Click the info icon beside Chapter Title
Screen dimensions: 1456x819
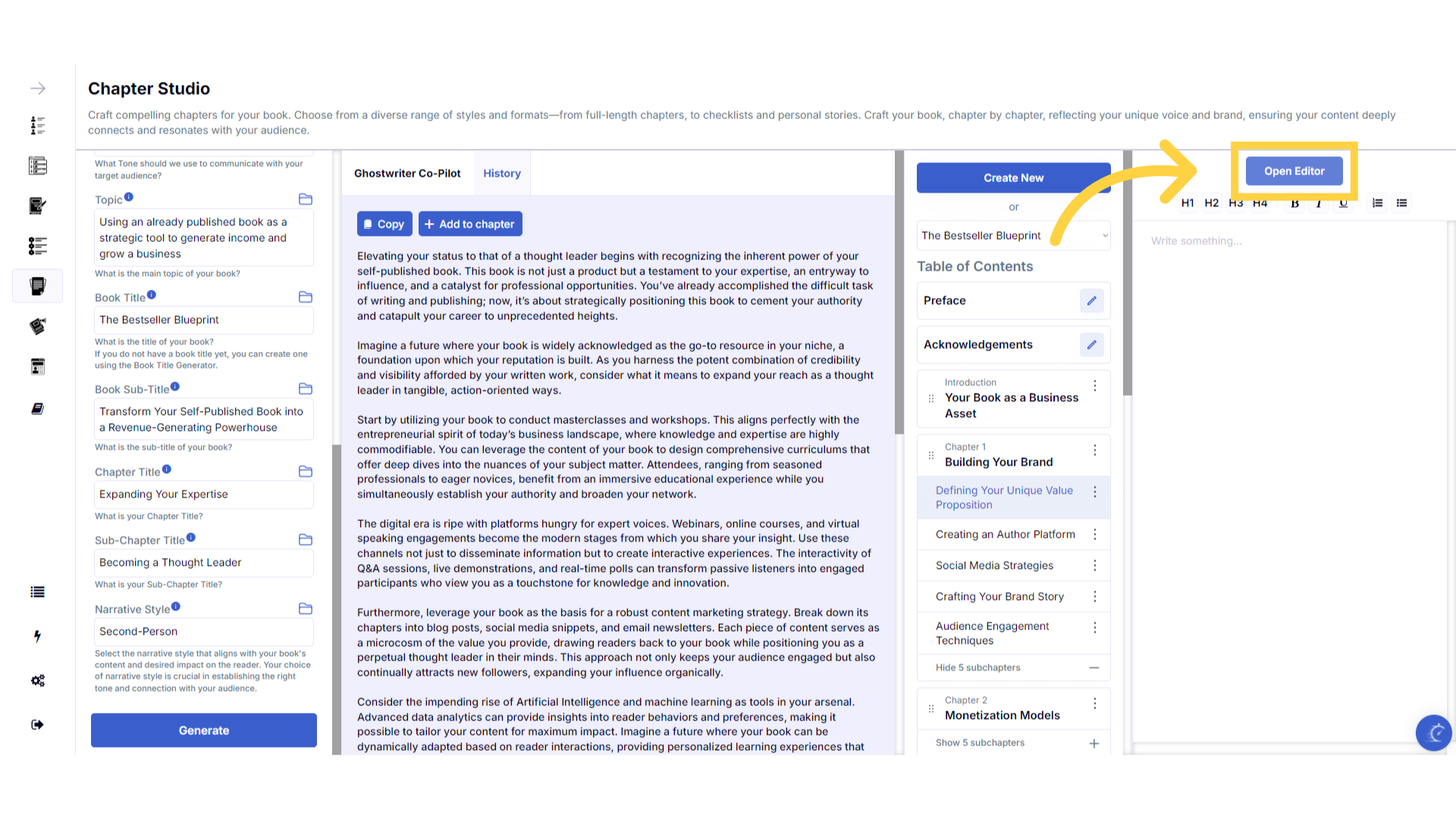point(167,469)
